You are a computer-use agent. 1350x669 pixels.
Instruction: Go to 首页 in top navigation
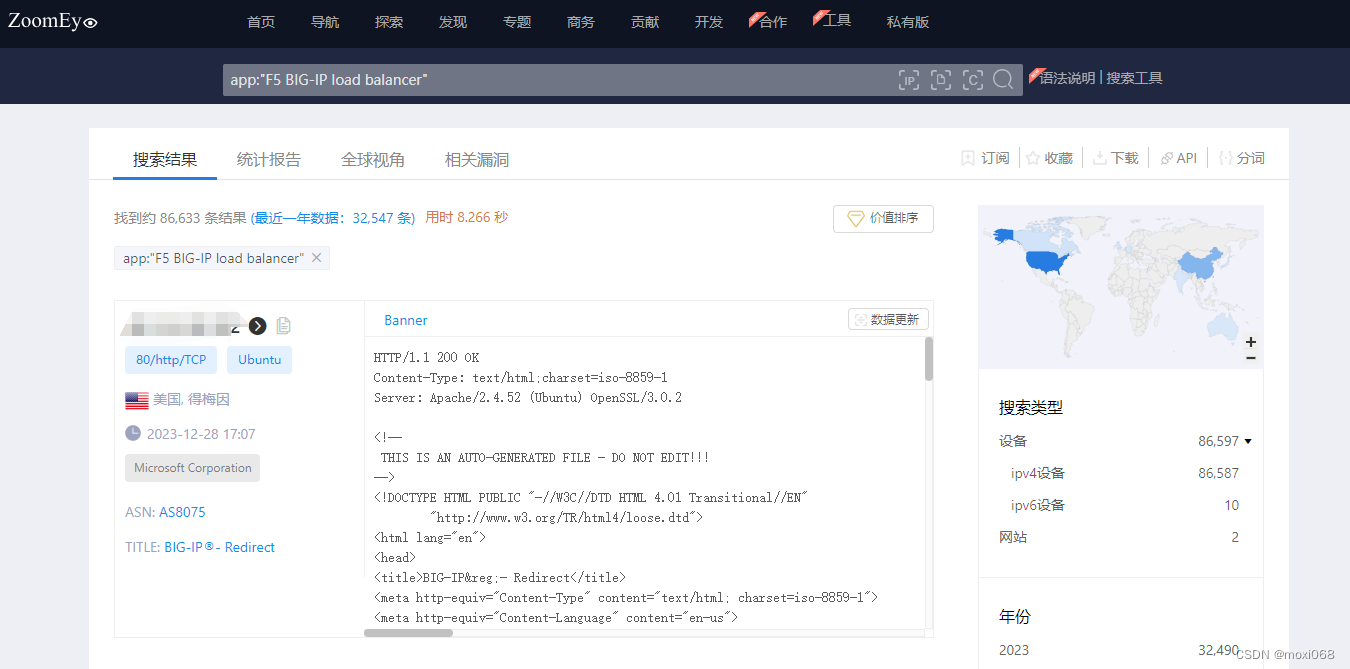tap(261, 22)
